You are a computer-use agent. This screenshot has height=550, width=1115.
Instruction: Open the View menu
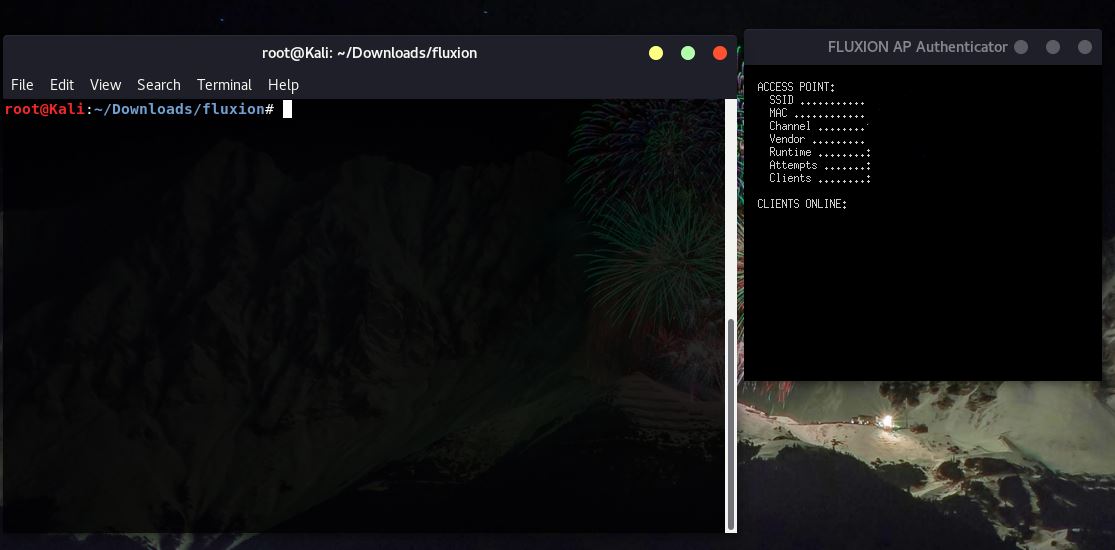click(105, 85)
